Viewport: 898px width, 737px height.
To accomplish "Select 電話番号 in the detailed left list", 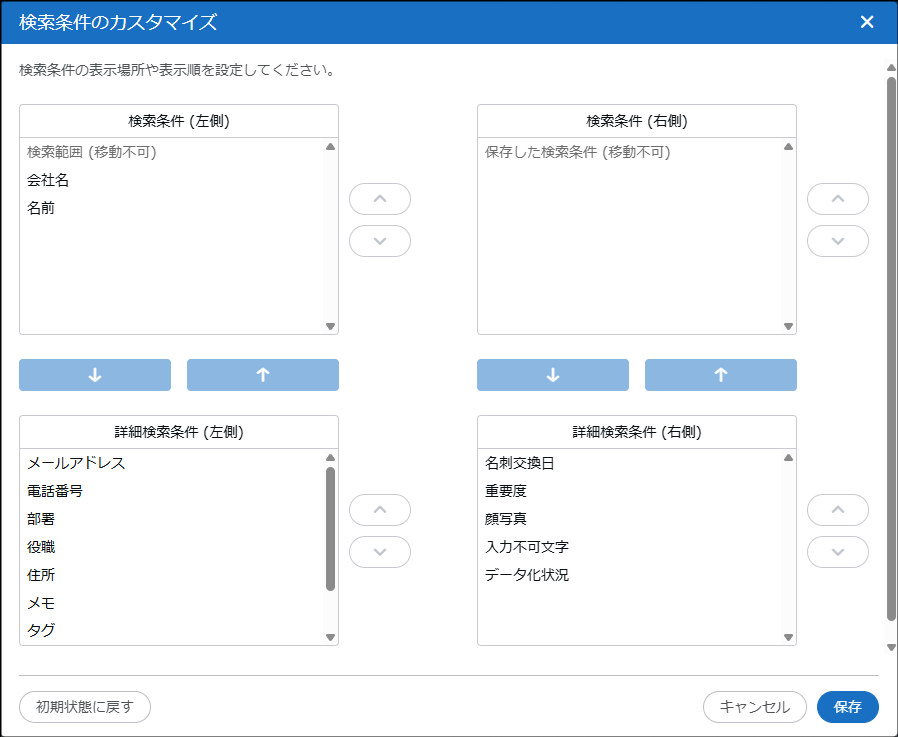I will pyautogui.click(x=55, y=491).
